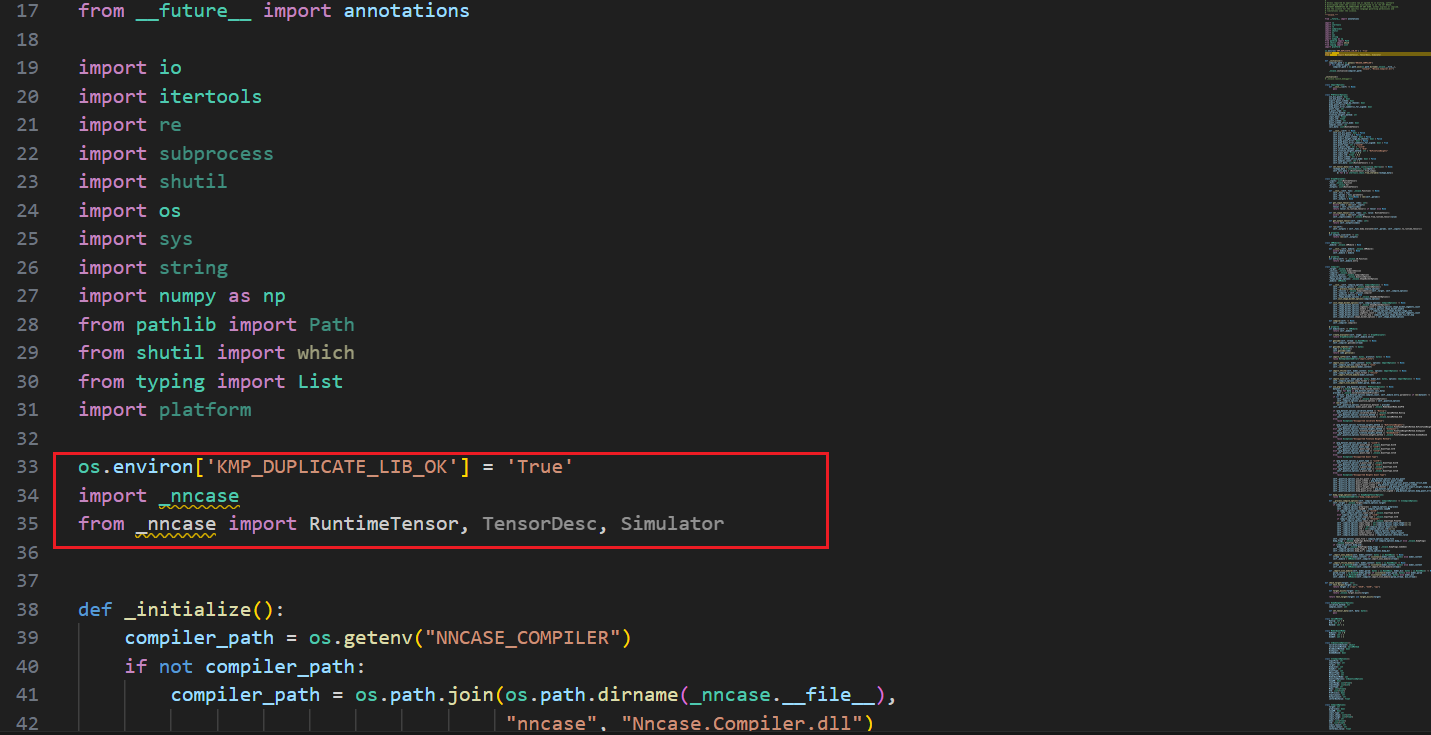Click line number 38 in the gutter
The width and height of the screenshot is (1431, 735).
click(x=27, y=610)
